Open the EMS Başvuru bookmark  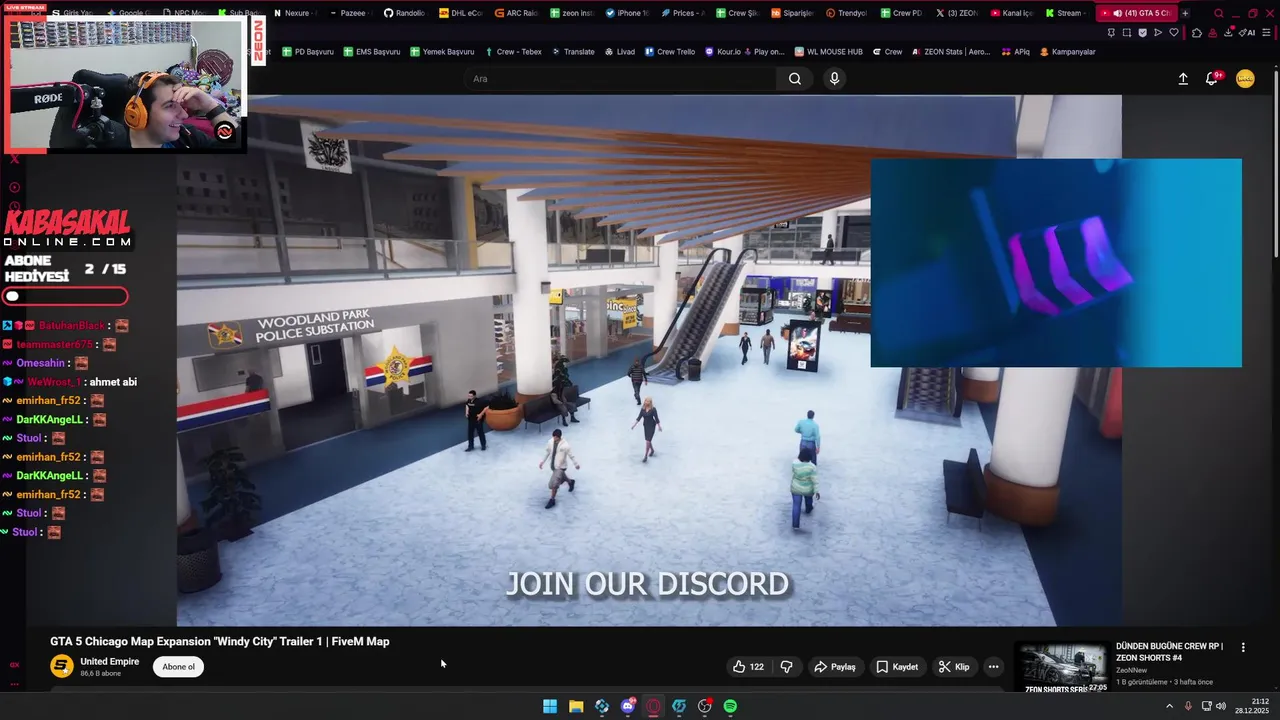pyautogui.click(x=372, y=51)
